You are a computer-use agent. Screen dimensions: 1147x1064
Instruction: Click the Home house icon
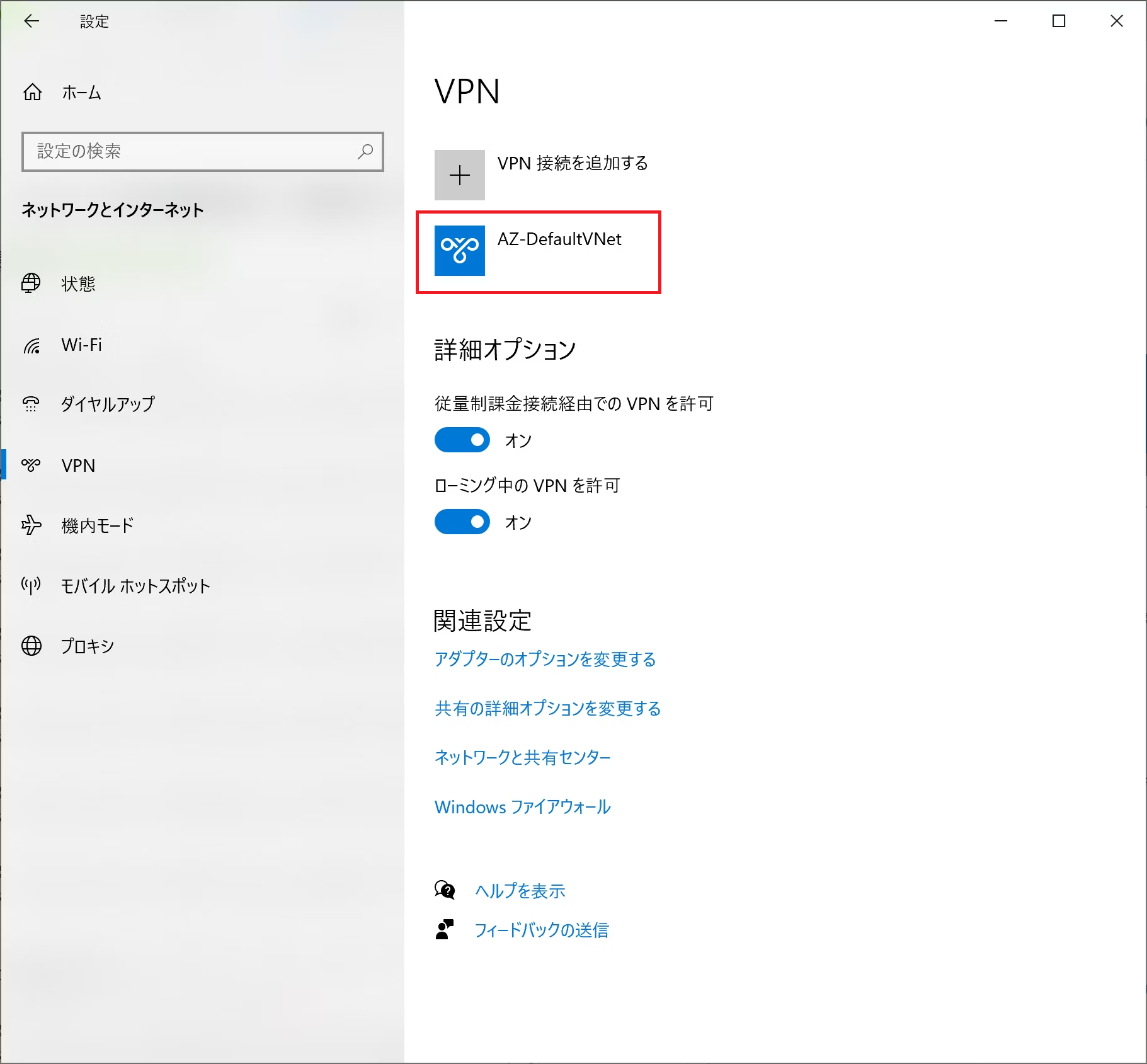[33, 92]
